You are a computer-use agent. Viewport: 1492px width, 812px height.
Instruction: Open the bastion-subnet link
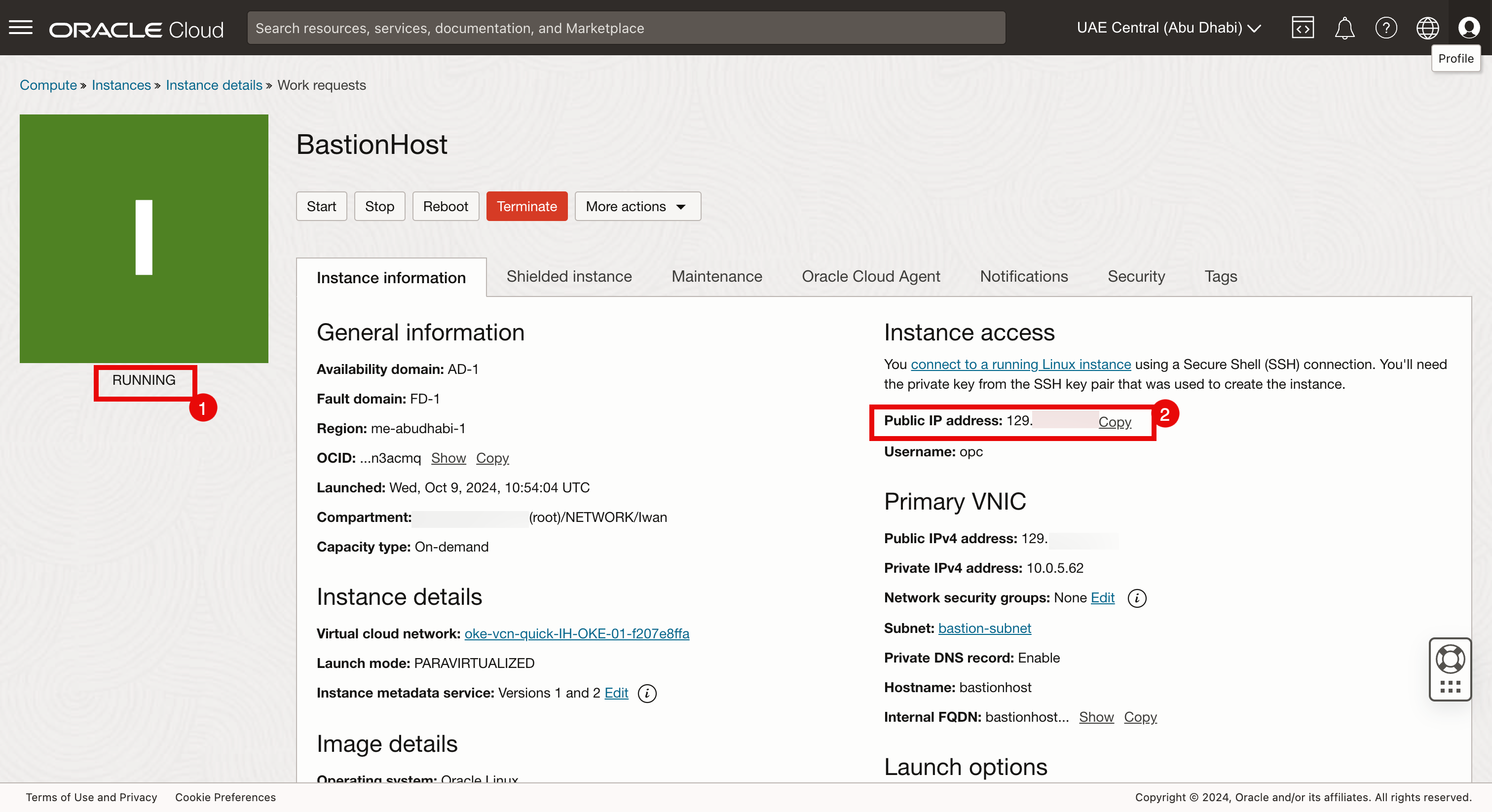(984, 628)
